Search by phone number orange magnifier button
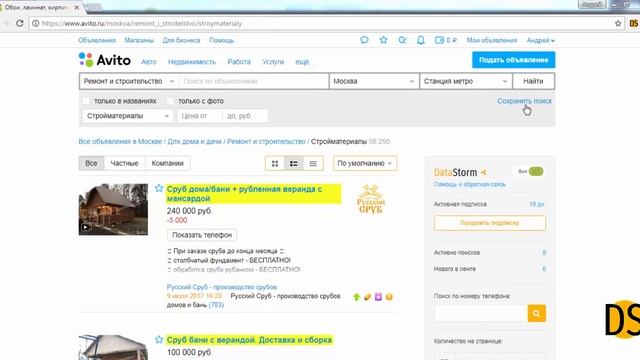Screen dimensions: 640x360 536,313
